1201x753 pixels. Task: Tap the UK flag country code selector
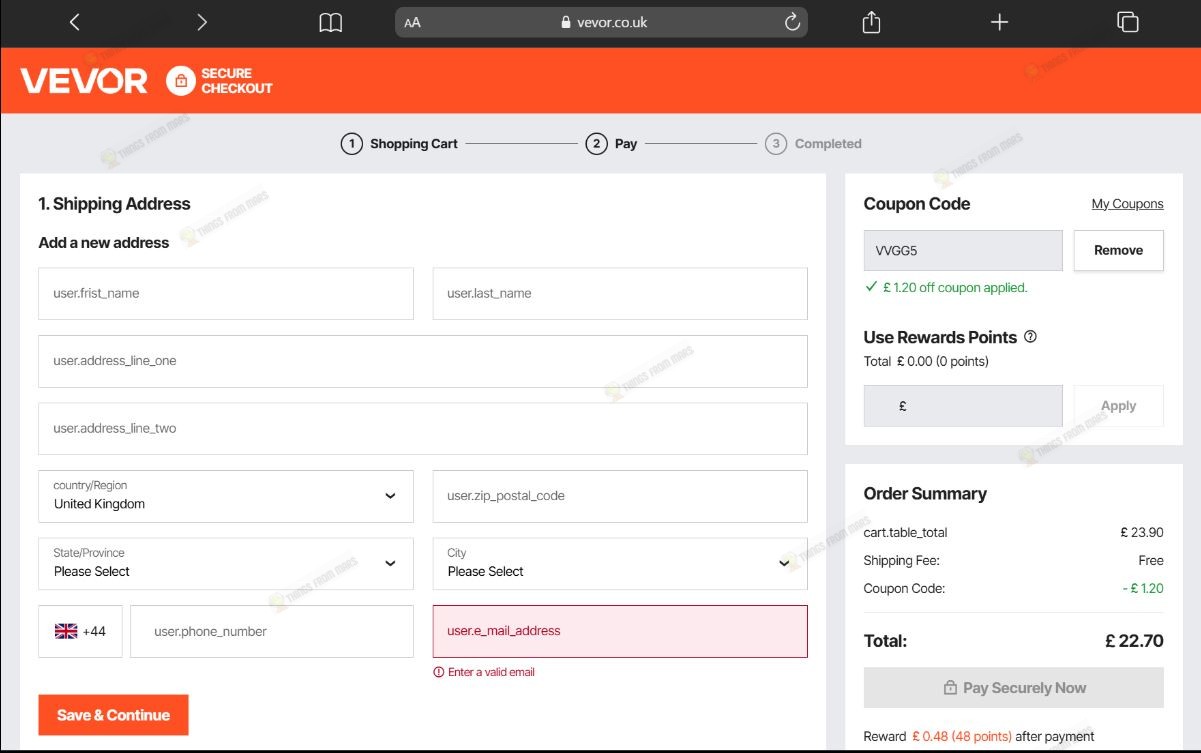80,631
